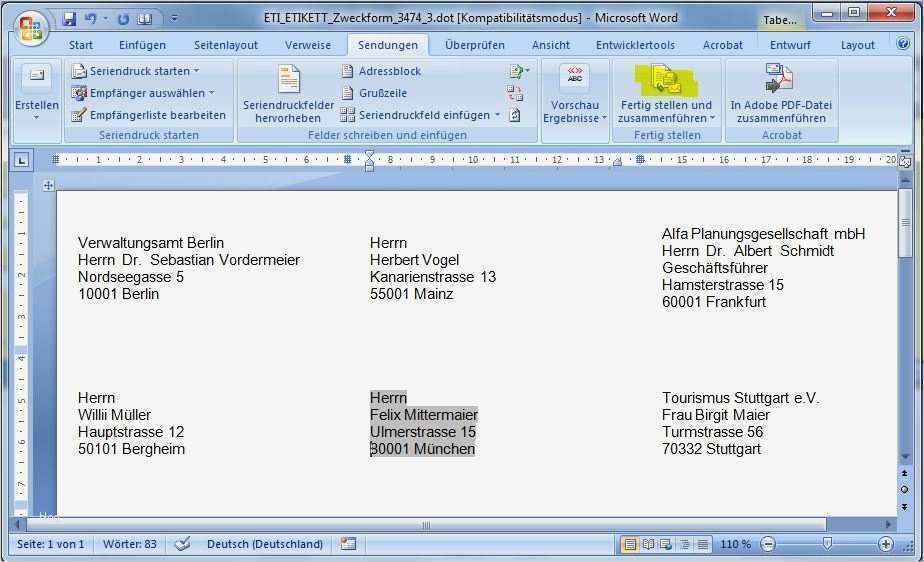Click the select browse object circle button
This screenshot has width=924, height=562.
click(x=905, y=490)
